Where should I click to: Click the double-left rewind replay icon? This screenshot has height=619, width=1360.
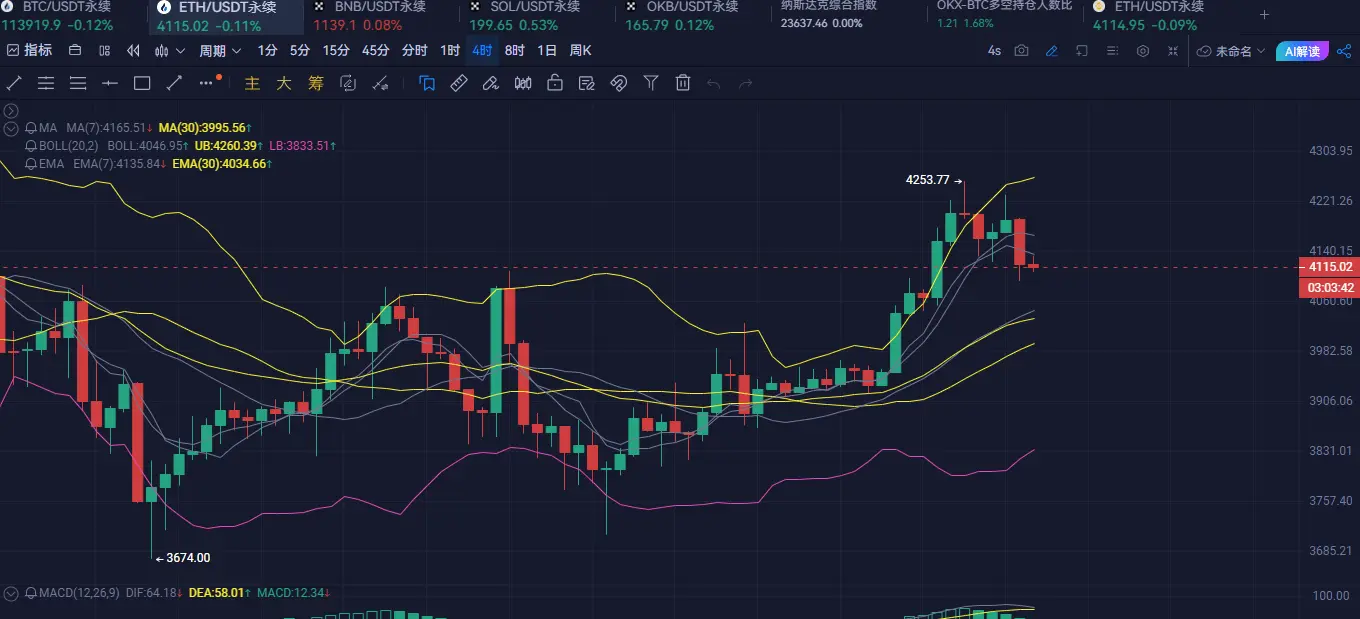click(133, 50)
